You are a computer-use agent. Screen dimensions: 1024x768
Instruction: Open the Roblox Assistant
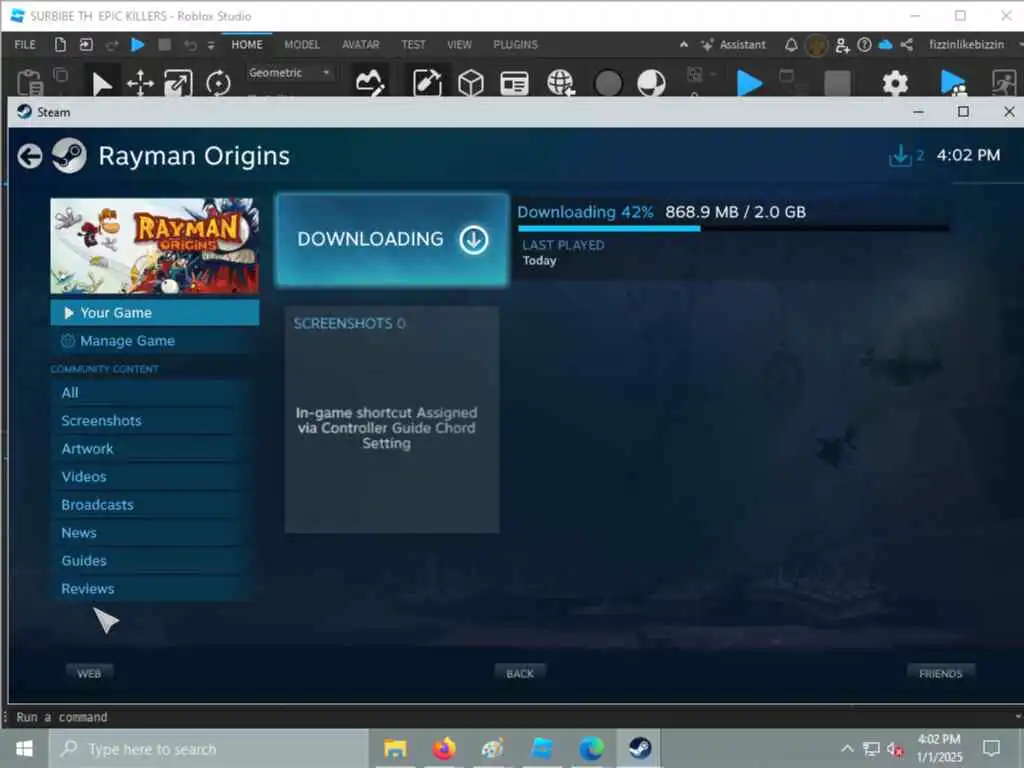pos(733,44)
